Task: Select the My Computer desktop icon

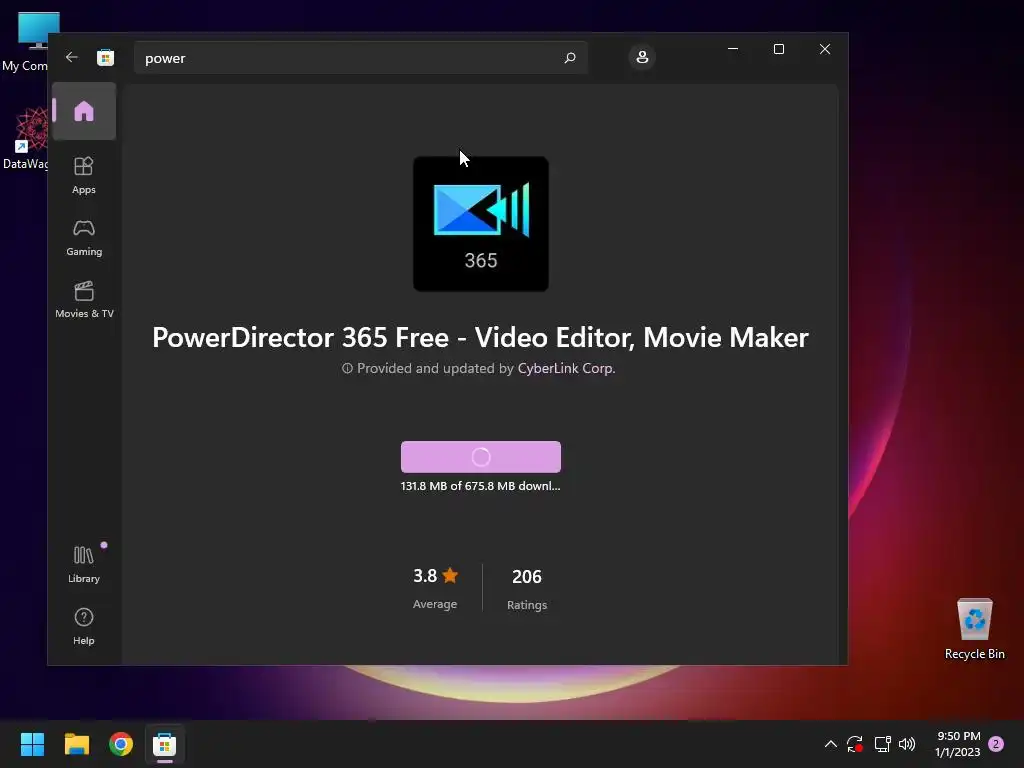Action: tap(26, 42)
